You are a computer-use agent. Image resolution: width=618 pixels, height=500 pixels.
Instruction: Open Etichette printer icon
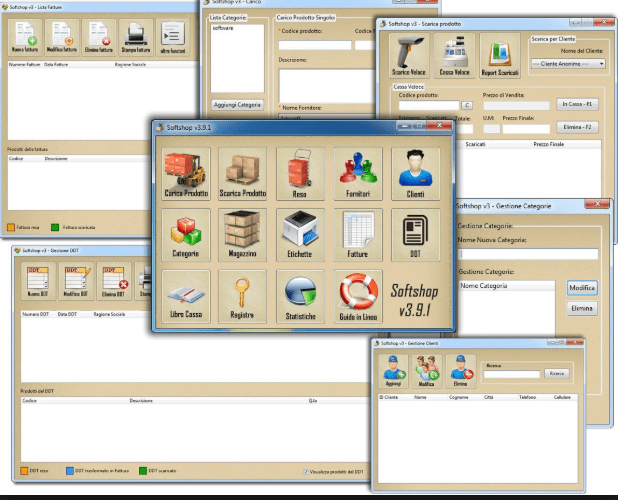tap(300, 235)
